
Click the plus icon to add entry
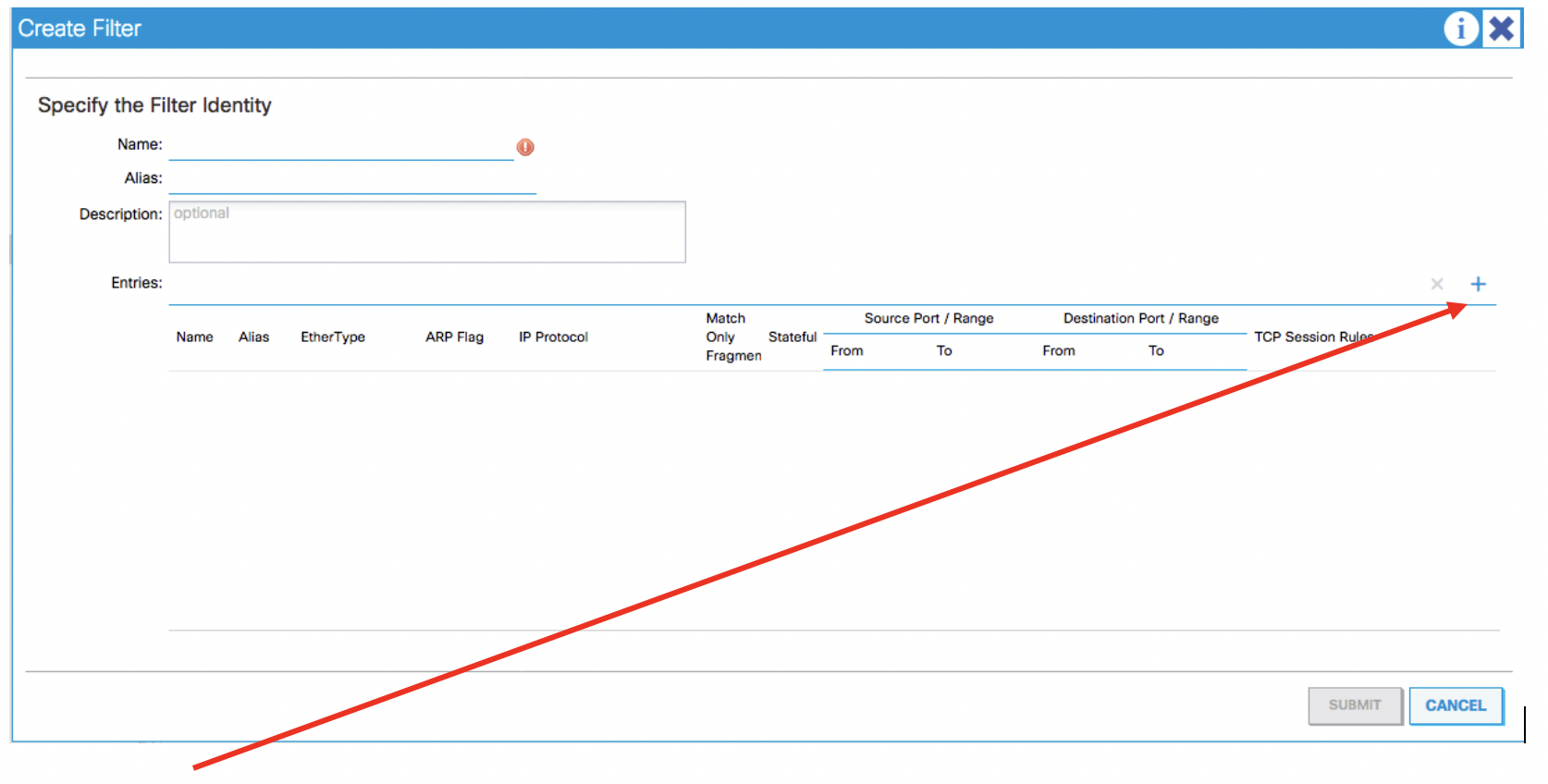1478,284
